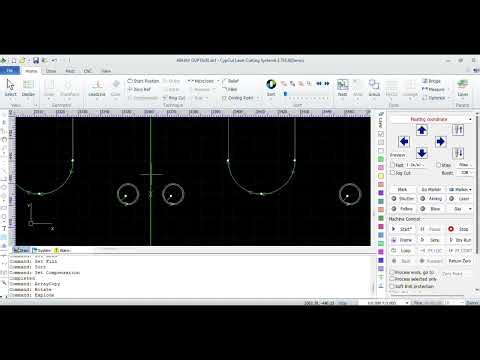Select the yellow layer color swatch
The width and height of the screenshot is (480, 360).
coord(381,176)
